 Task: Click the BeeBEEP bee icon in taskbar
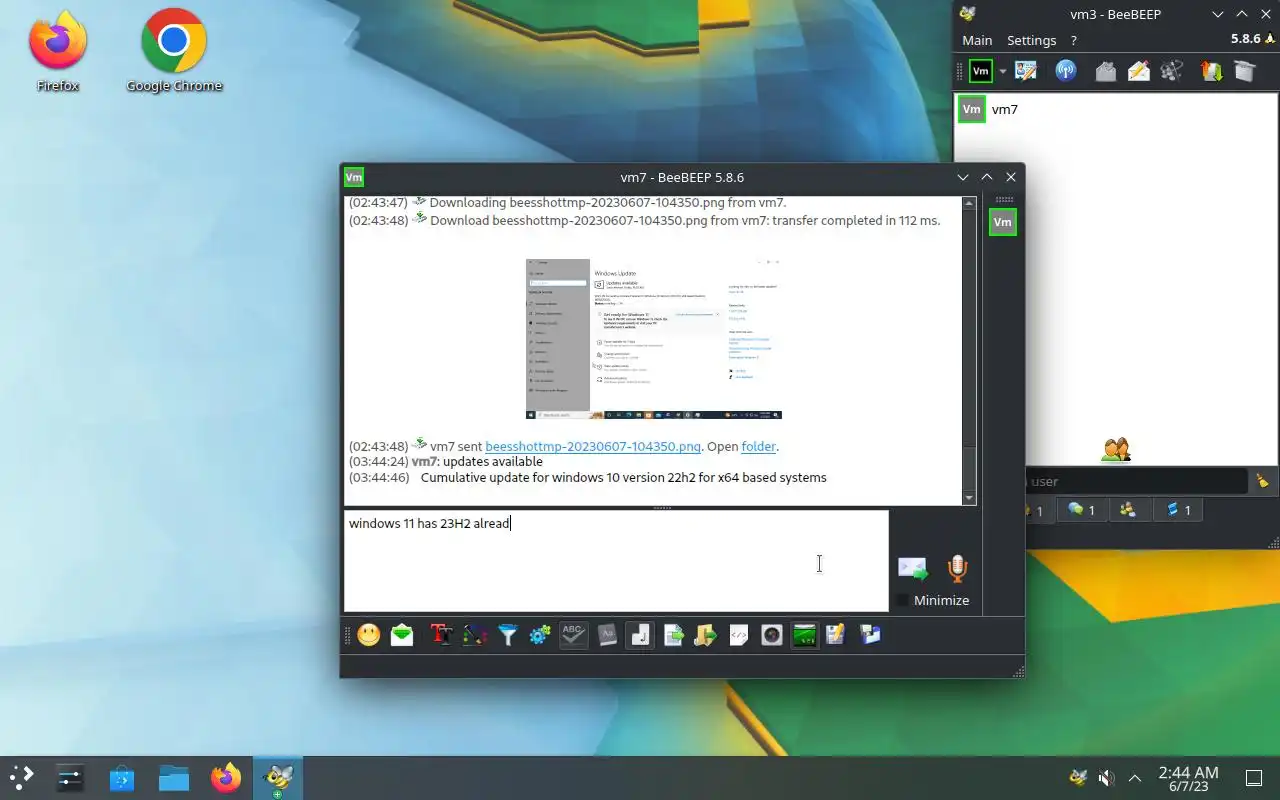(277, 777)
